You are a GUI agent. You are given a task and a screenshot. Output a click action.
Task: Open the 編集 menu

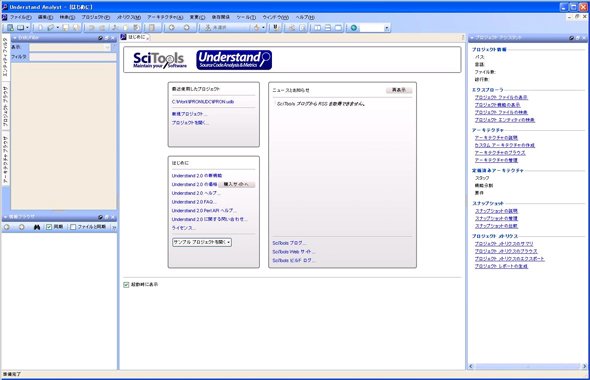point(45,17)
